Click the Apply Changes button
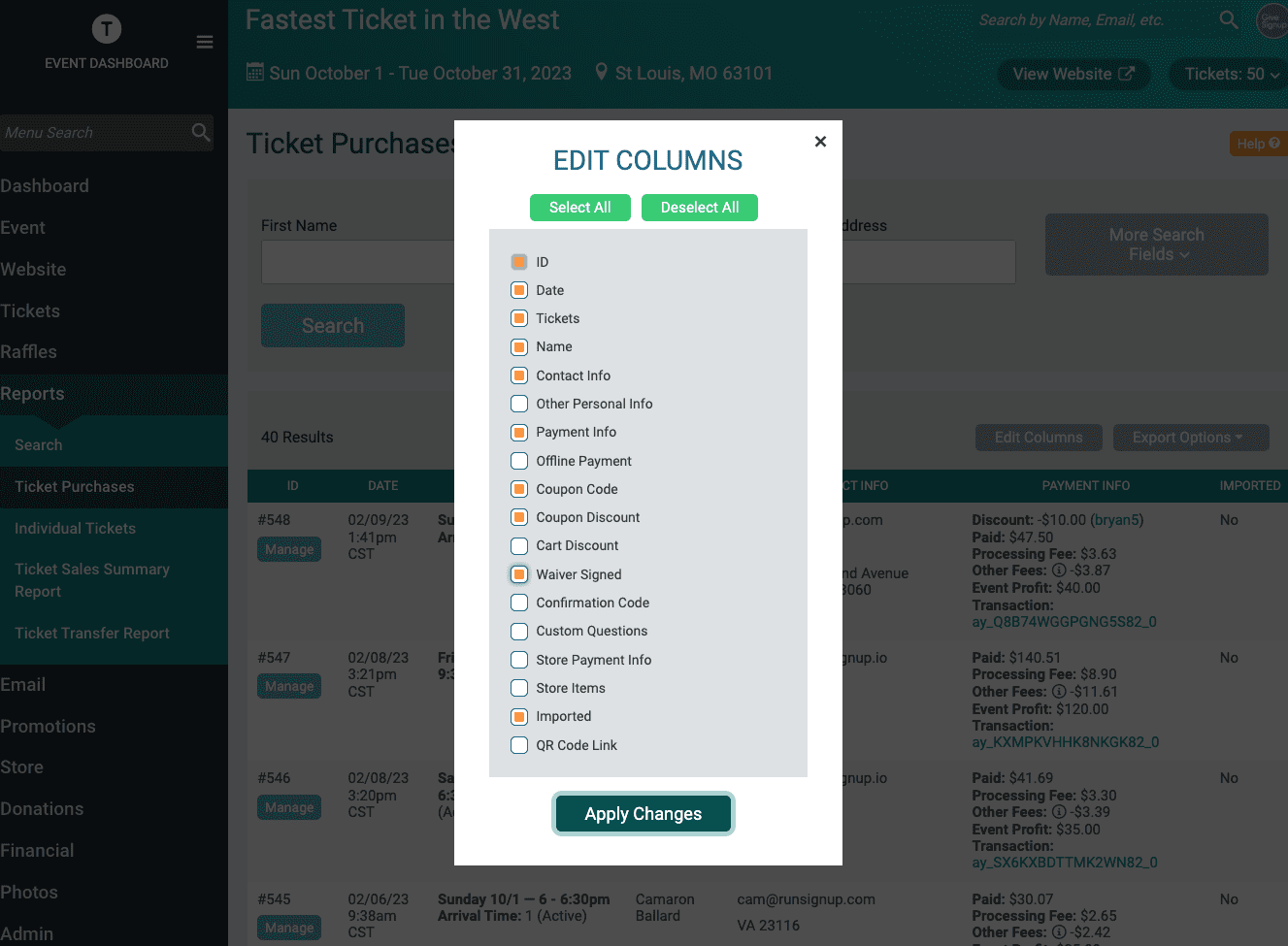The width and height of the screenshot is (1288, 946). pyautogui.click(x=643, y=813)
